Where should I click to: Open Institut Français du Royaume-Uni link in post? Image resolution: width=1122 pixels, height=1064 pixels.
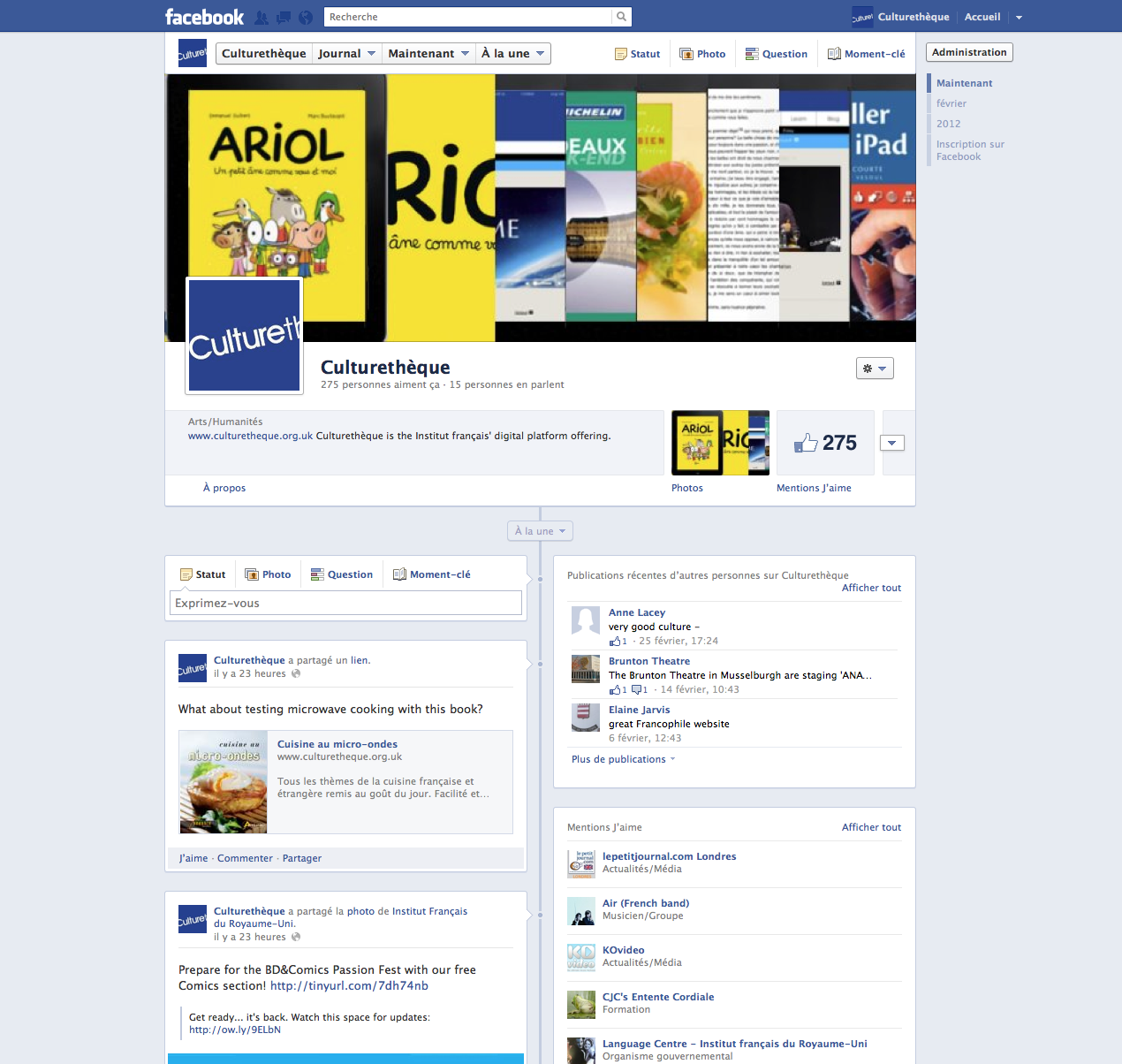341,917
